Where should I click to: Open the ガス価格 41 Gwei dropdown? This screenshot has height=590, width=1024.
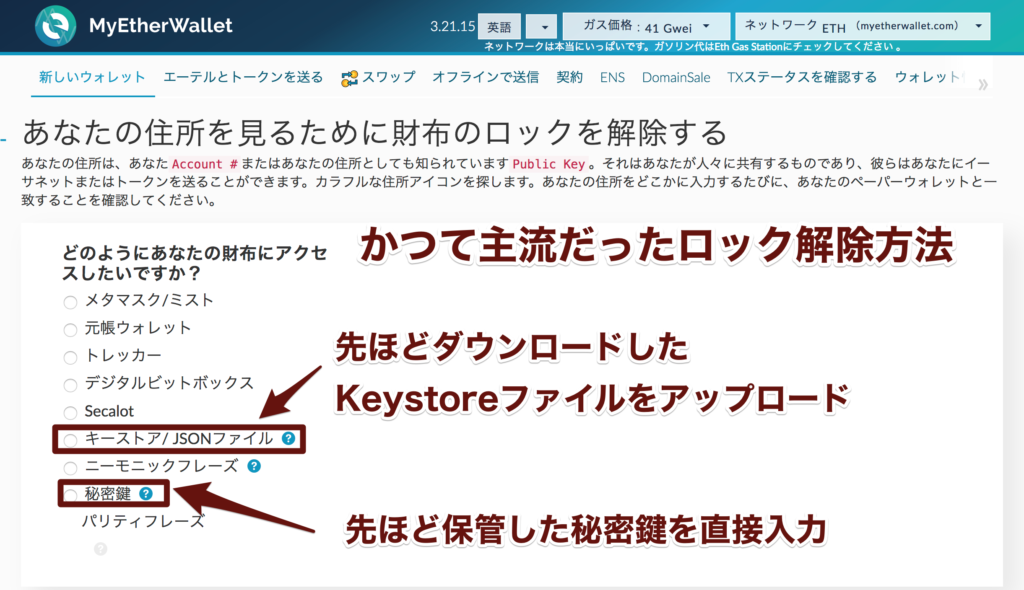tap(646, 27)
